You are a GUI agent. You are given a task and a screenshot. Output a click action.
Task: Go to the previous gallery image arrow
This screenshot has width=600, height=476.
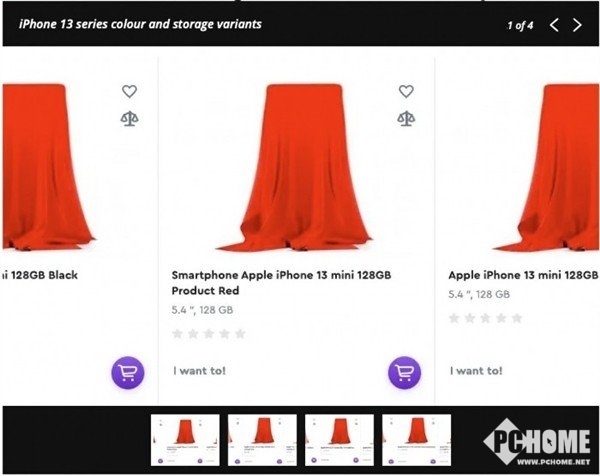[x=554, y=25]
